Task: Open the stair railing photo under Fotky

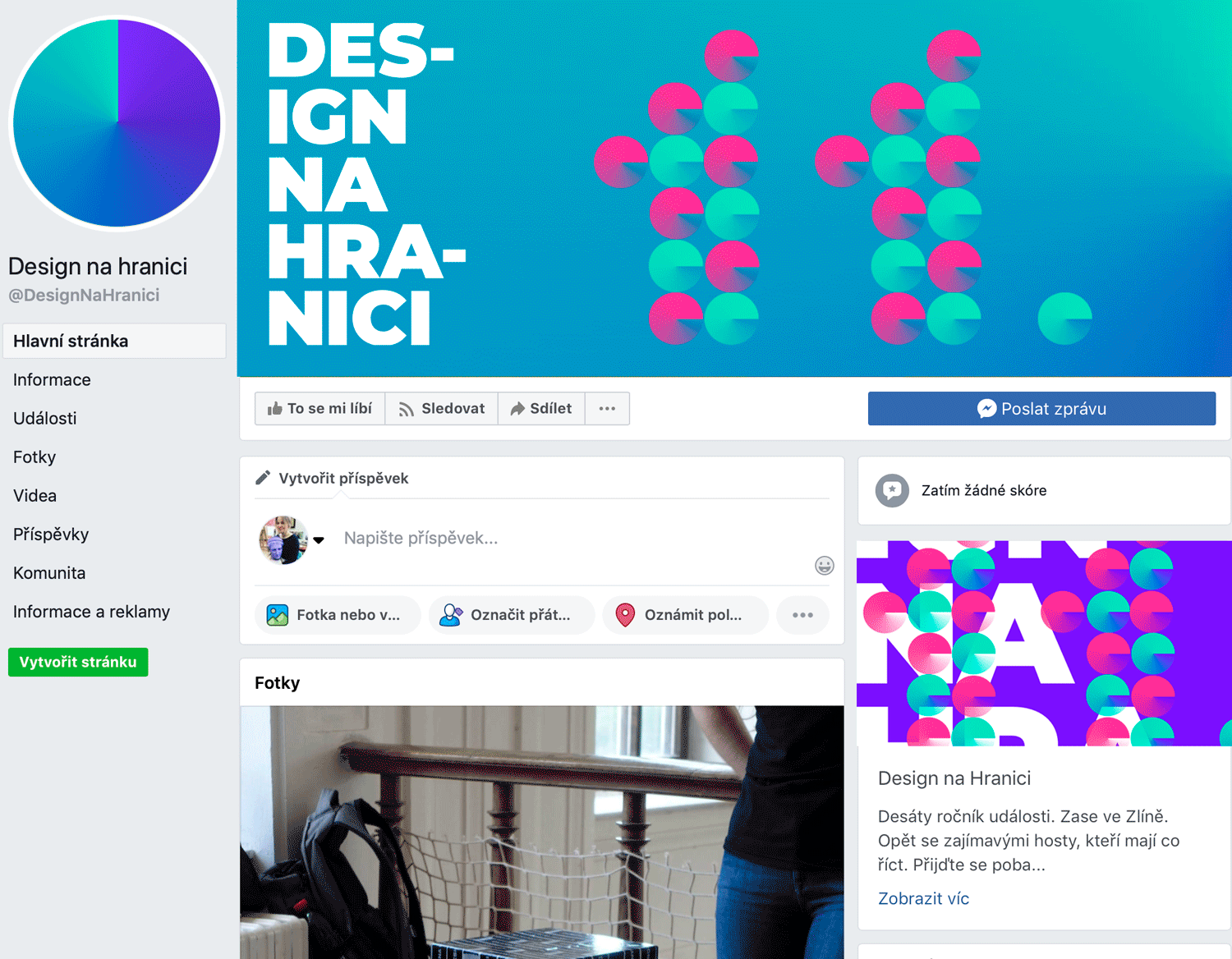Action: [x=542, y=832]
